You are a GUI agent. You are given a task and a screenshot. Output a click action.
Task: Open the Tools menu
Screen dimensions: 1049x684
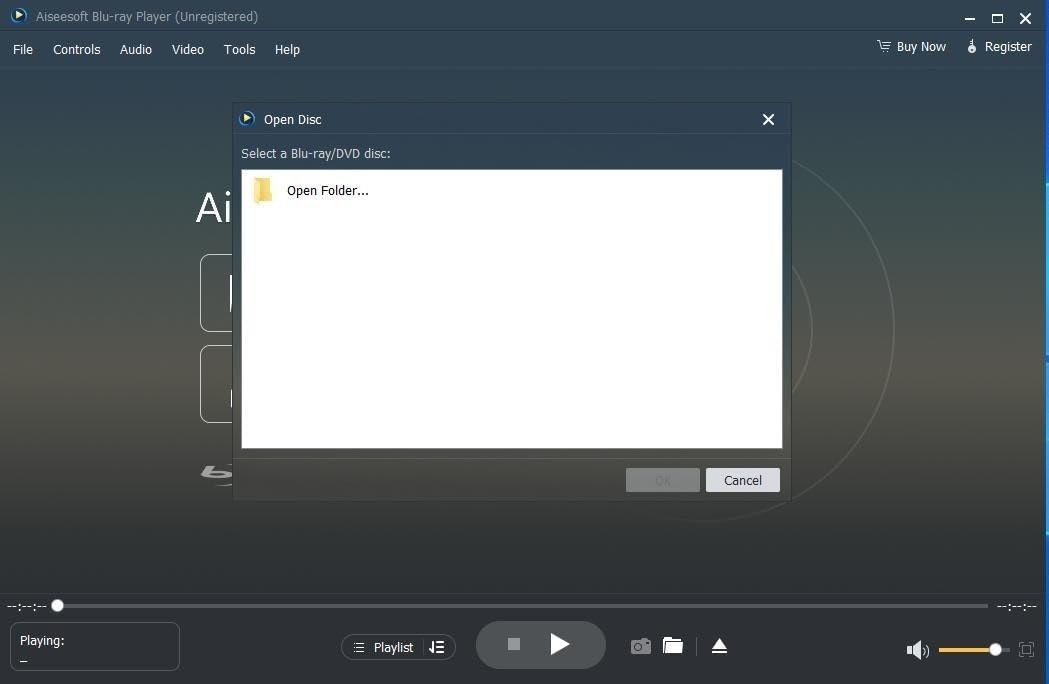pyautogui.click(x=240, y=50)
